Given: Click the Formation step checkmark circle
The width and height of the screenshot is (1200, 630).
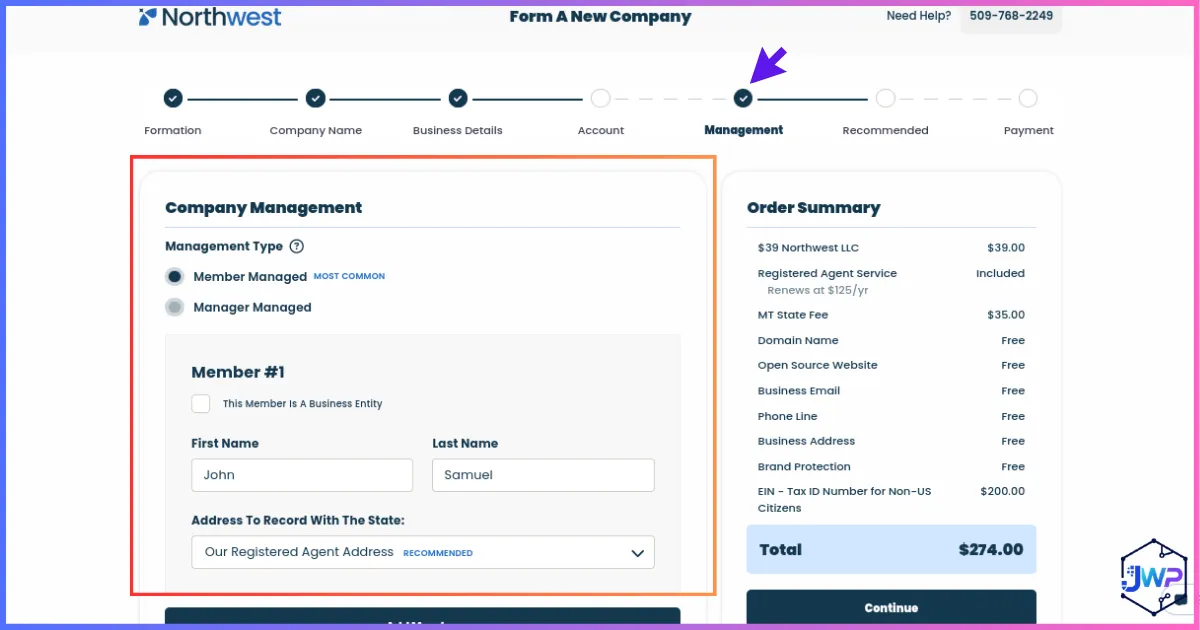Looking at the screenshot, I should click(173, 98).
